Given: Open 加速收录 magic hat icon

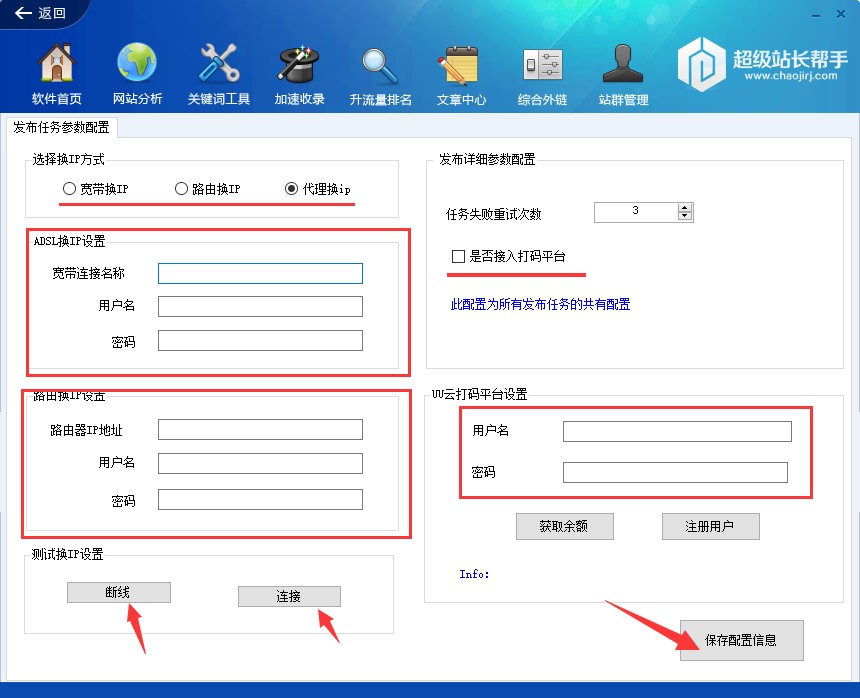Looking at the screenshot, I should [x=299, y=64].
